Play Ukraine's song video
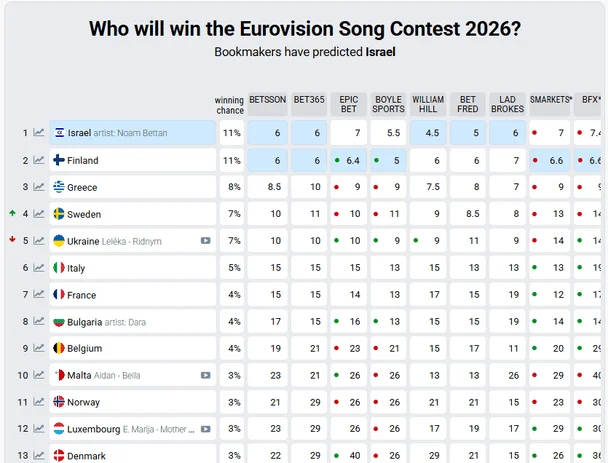608x463 pixels. pyautogui.click(x=205, y=241)
